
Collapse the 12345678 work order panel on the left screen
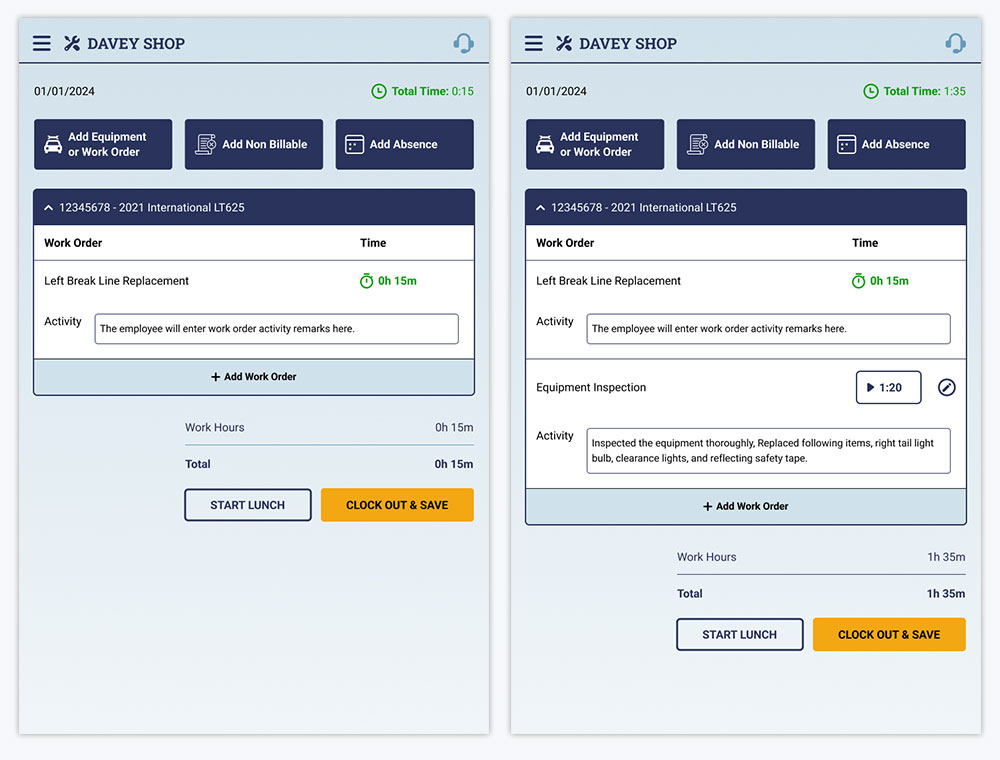tap(47, 208)
